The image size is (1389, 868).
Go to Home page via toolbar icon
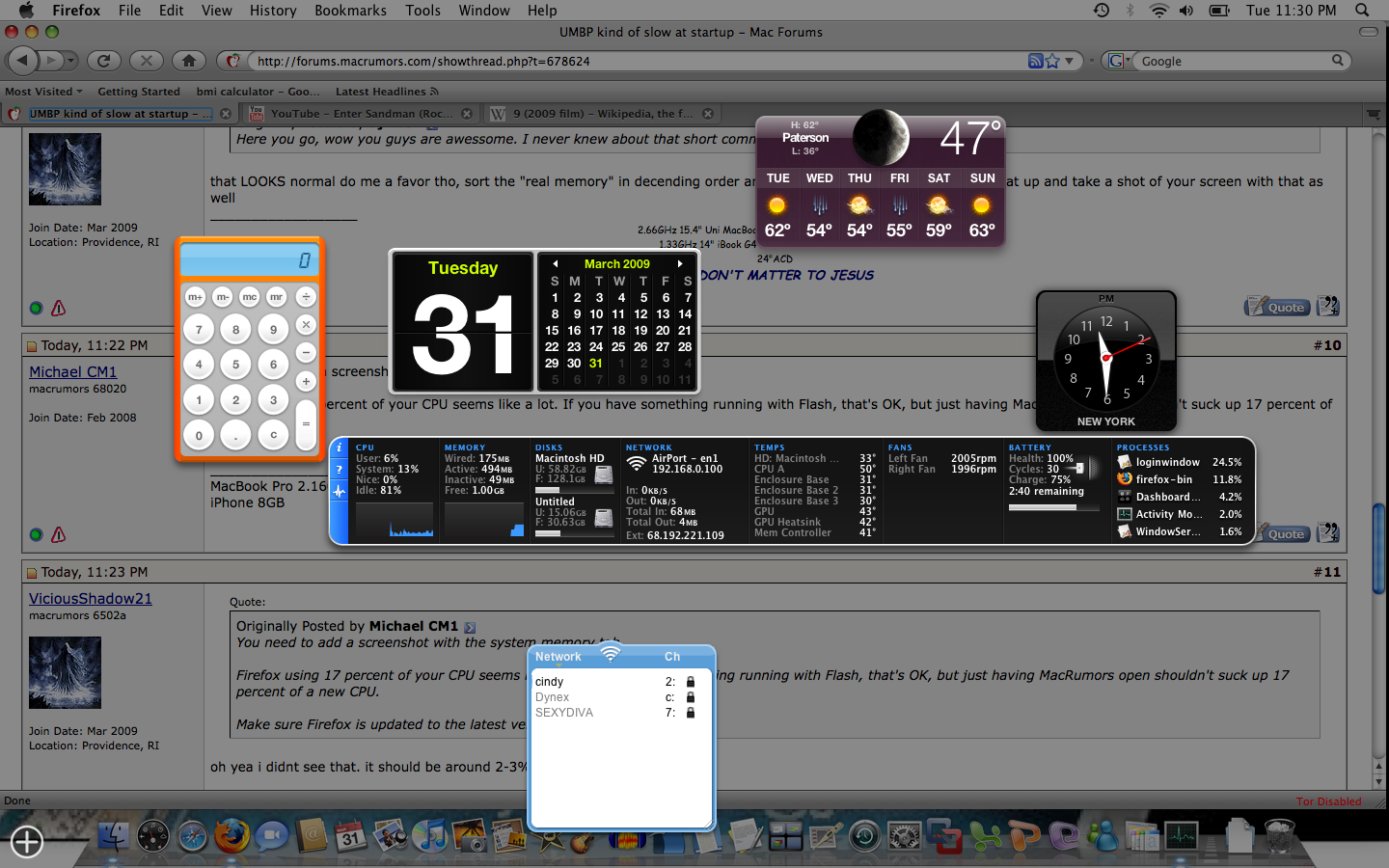tap(189, 61)
